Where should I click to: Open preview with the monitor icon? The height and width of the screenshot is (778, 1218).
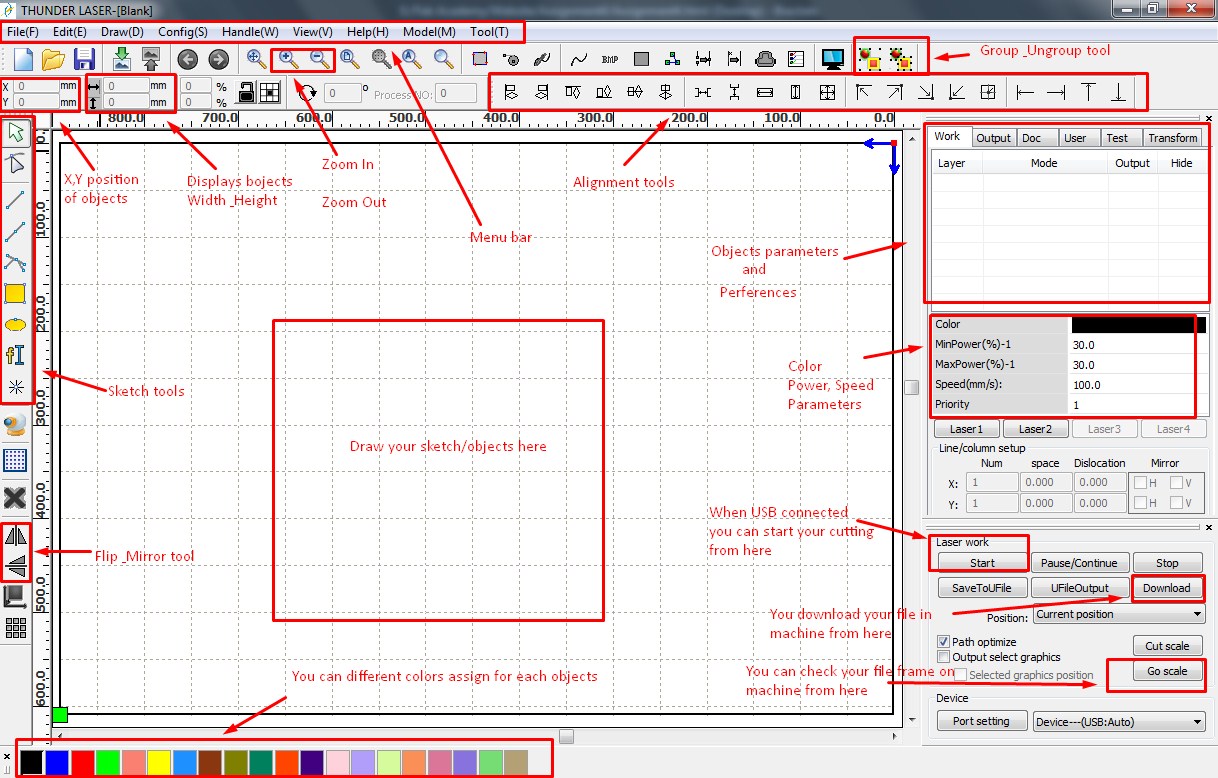(x=832, y=59)
